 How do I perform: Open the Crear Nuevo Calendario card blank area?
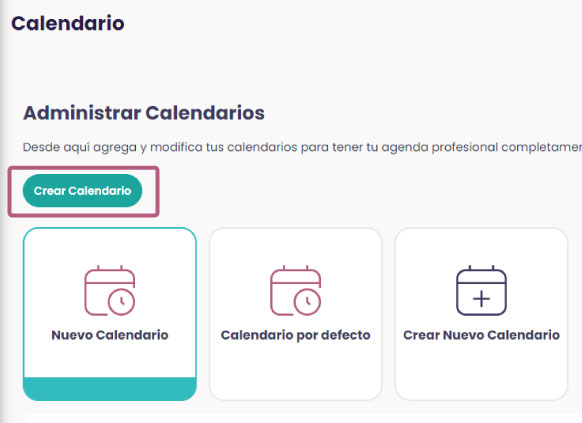(481, 369)
